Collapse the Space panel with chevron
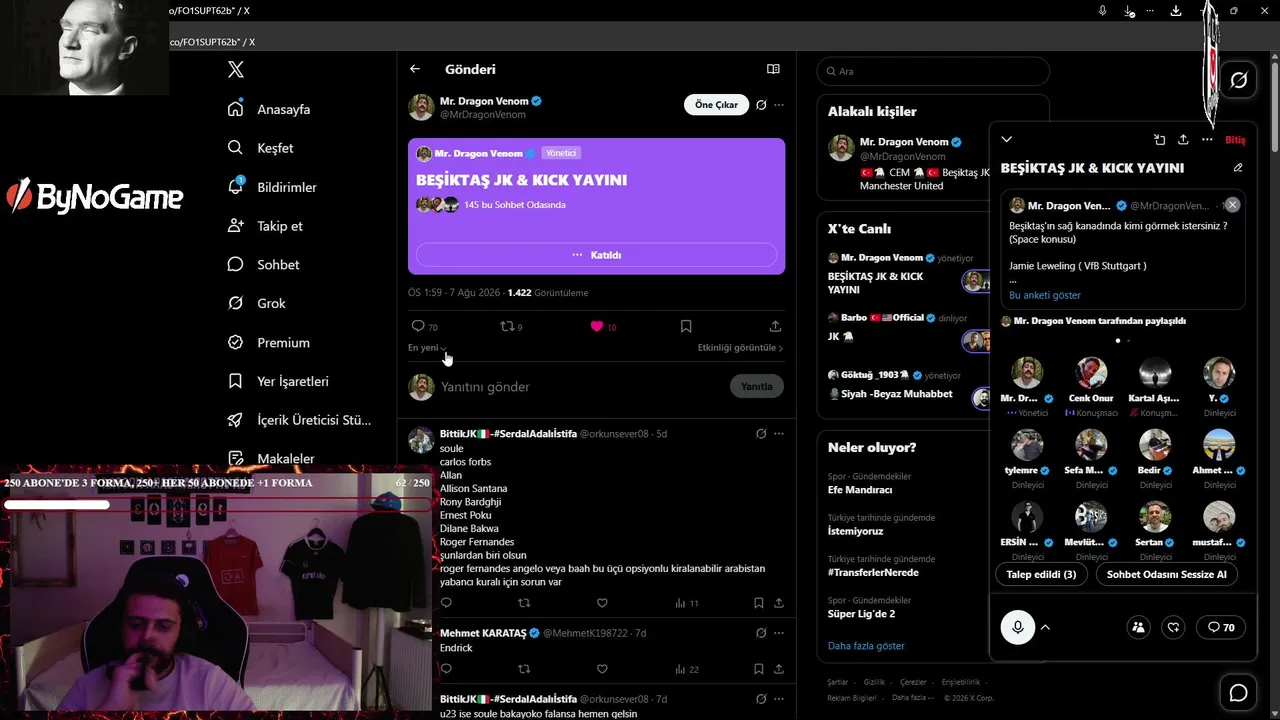Screen dimensions: 1280x720 pos(1007,140)
